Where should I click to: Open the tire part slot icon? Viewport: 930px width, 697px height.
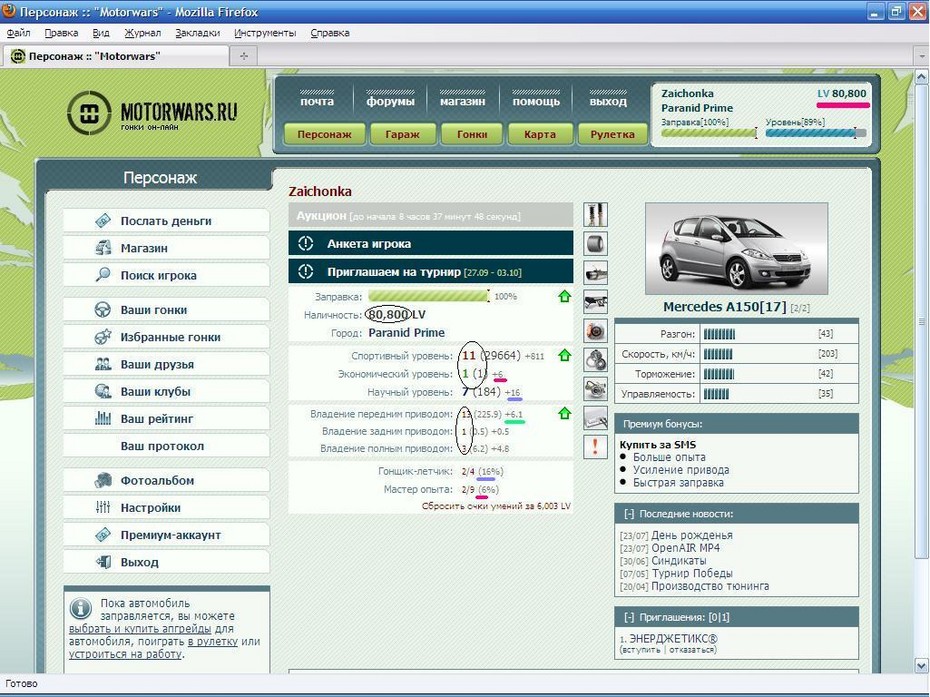point(595,243)
